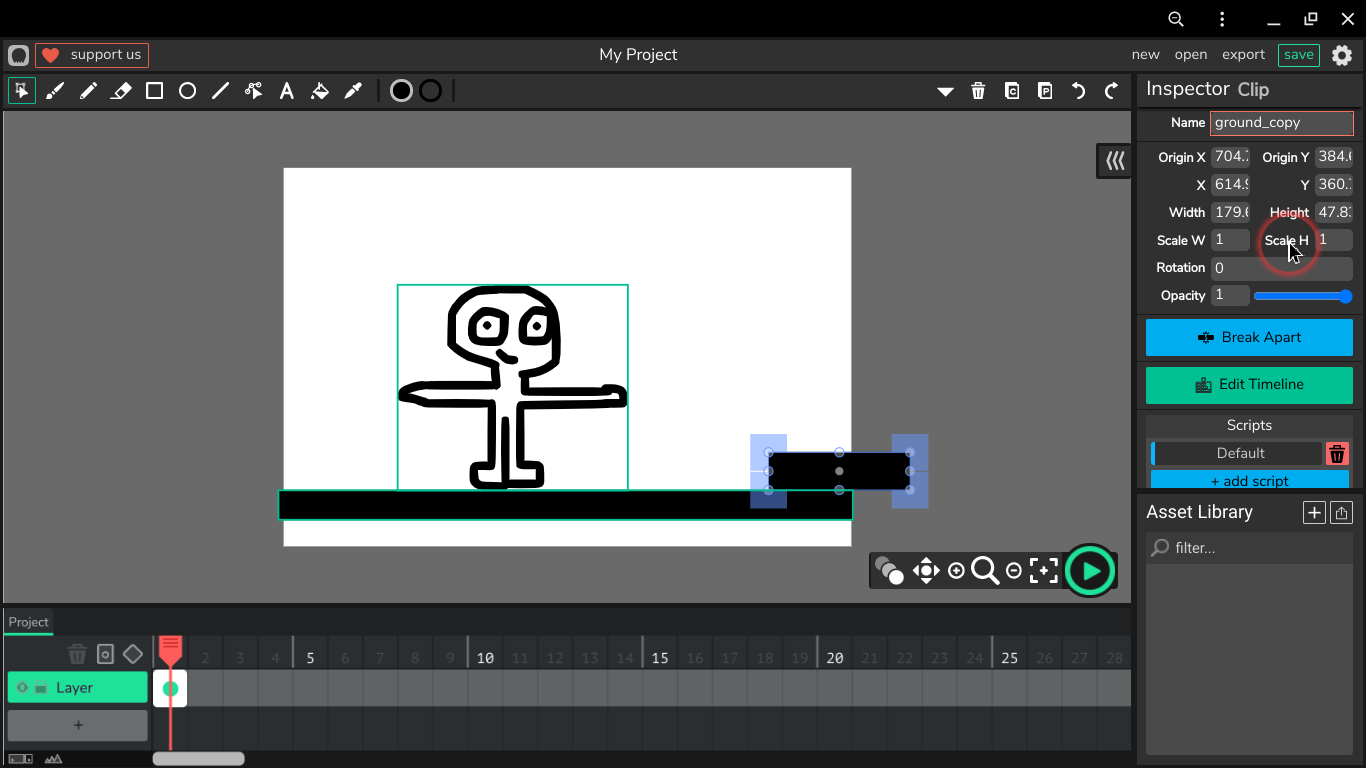This screenshot has width=1366, height=768.
Task: Delete selection with the toolbar trash icon
Action: (x=978, y=91)
